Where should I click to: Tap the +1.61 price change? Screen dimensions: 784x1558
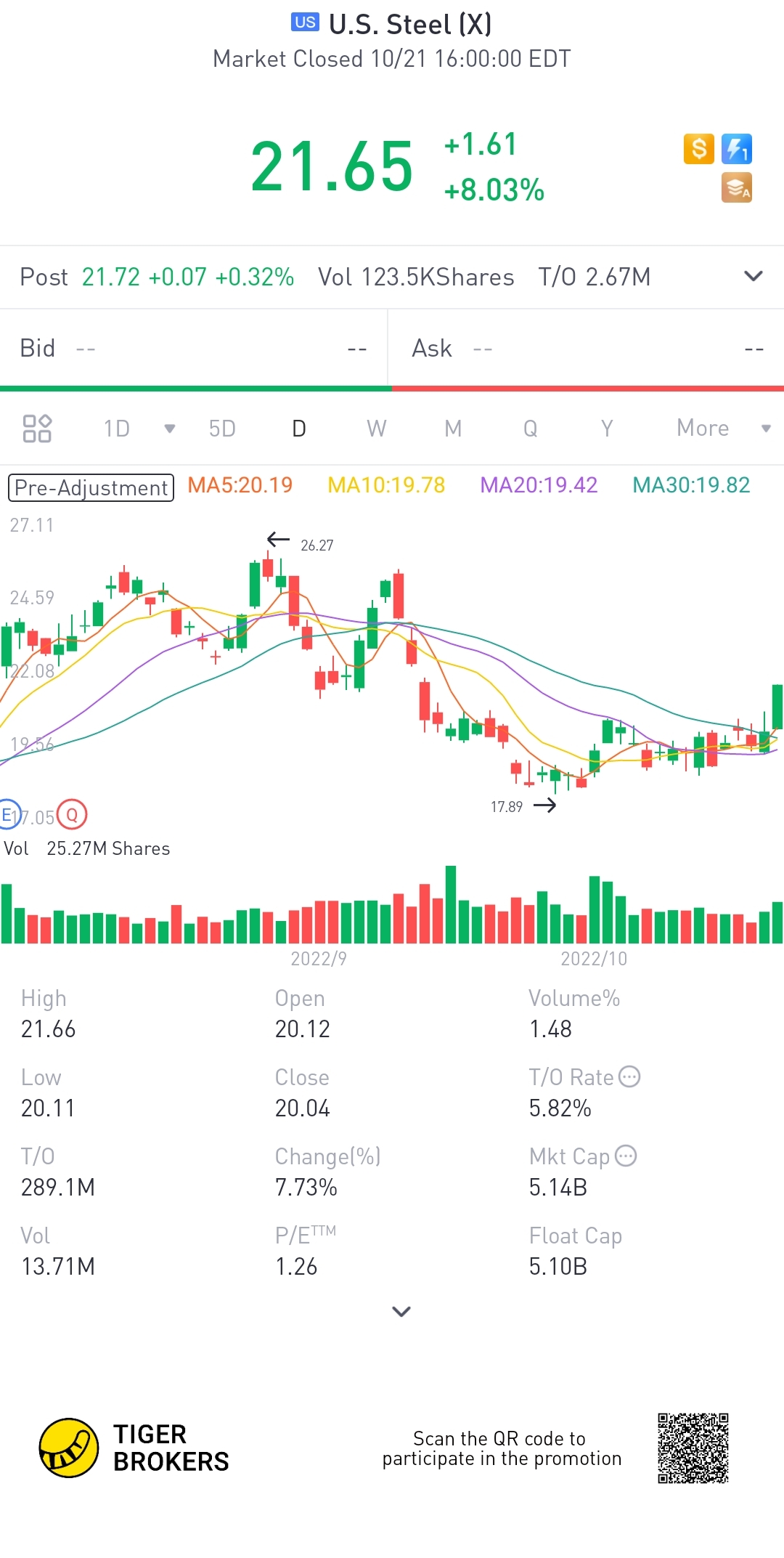(x=481, y=144)
